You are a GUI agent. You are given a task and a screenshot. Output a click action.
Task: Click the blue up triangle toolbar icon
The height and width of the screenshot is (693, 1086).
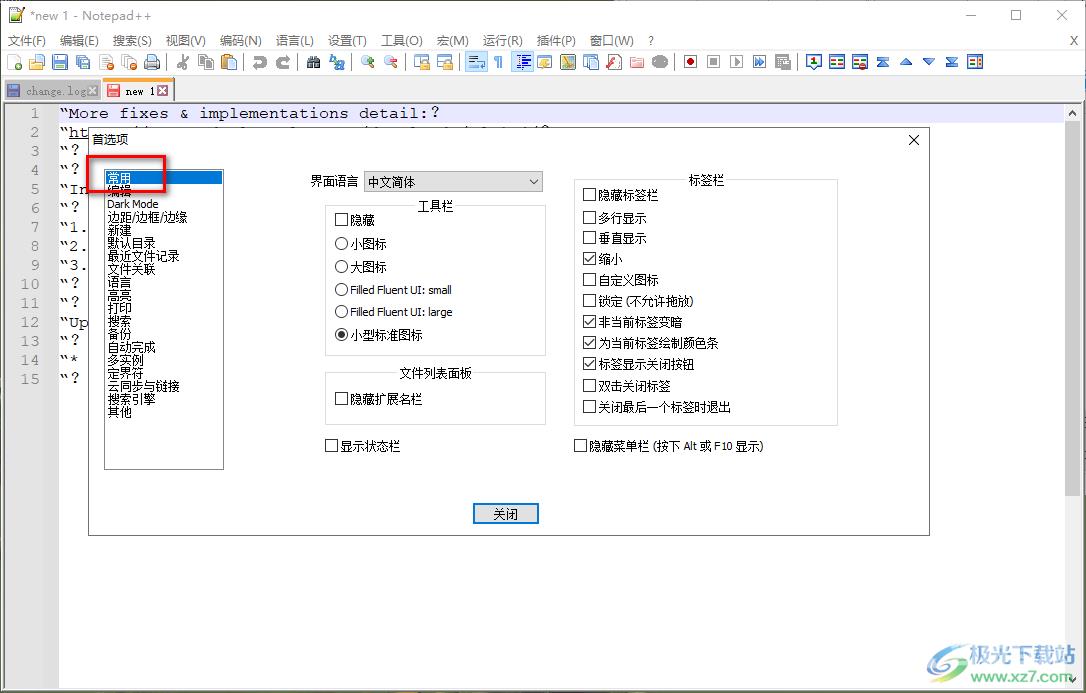tap(906, 62)
